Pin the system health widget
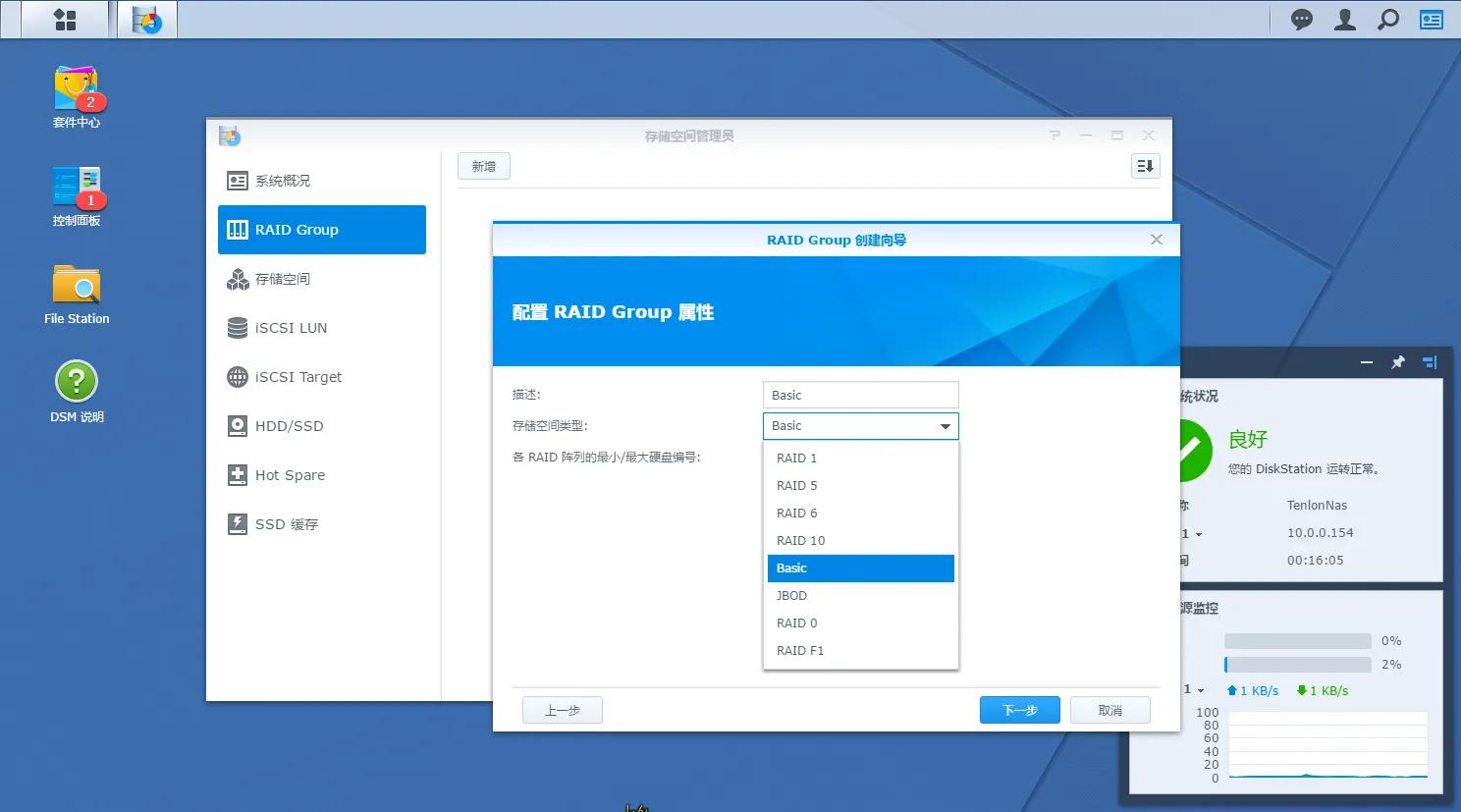This screenshot has width=1461, height=812. point(1398,362)
